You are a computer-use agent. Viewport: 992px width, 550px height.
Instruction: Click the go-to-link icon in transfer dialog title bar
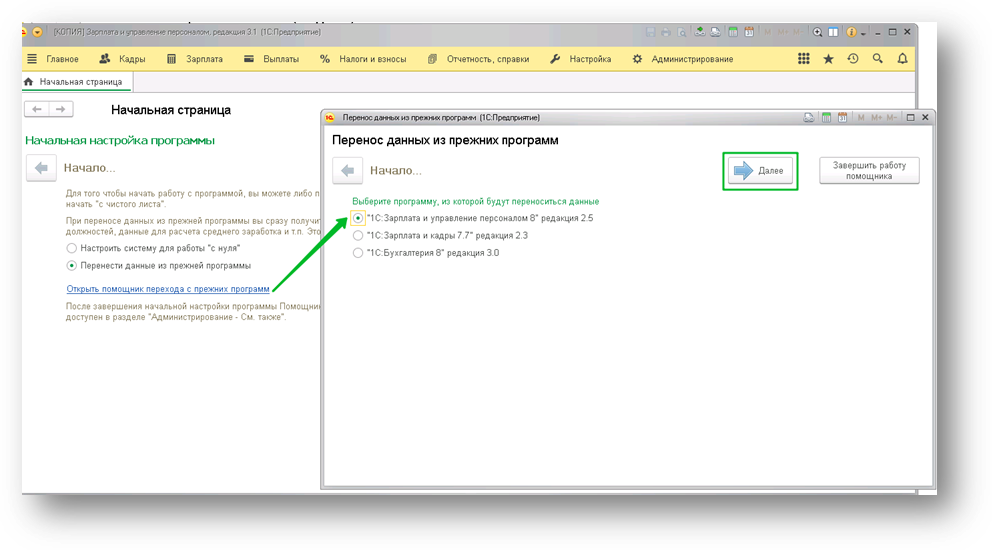pyautogui.click(x=809, y=118)
